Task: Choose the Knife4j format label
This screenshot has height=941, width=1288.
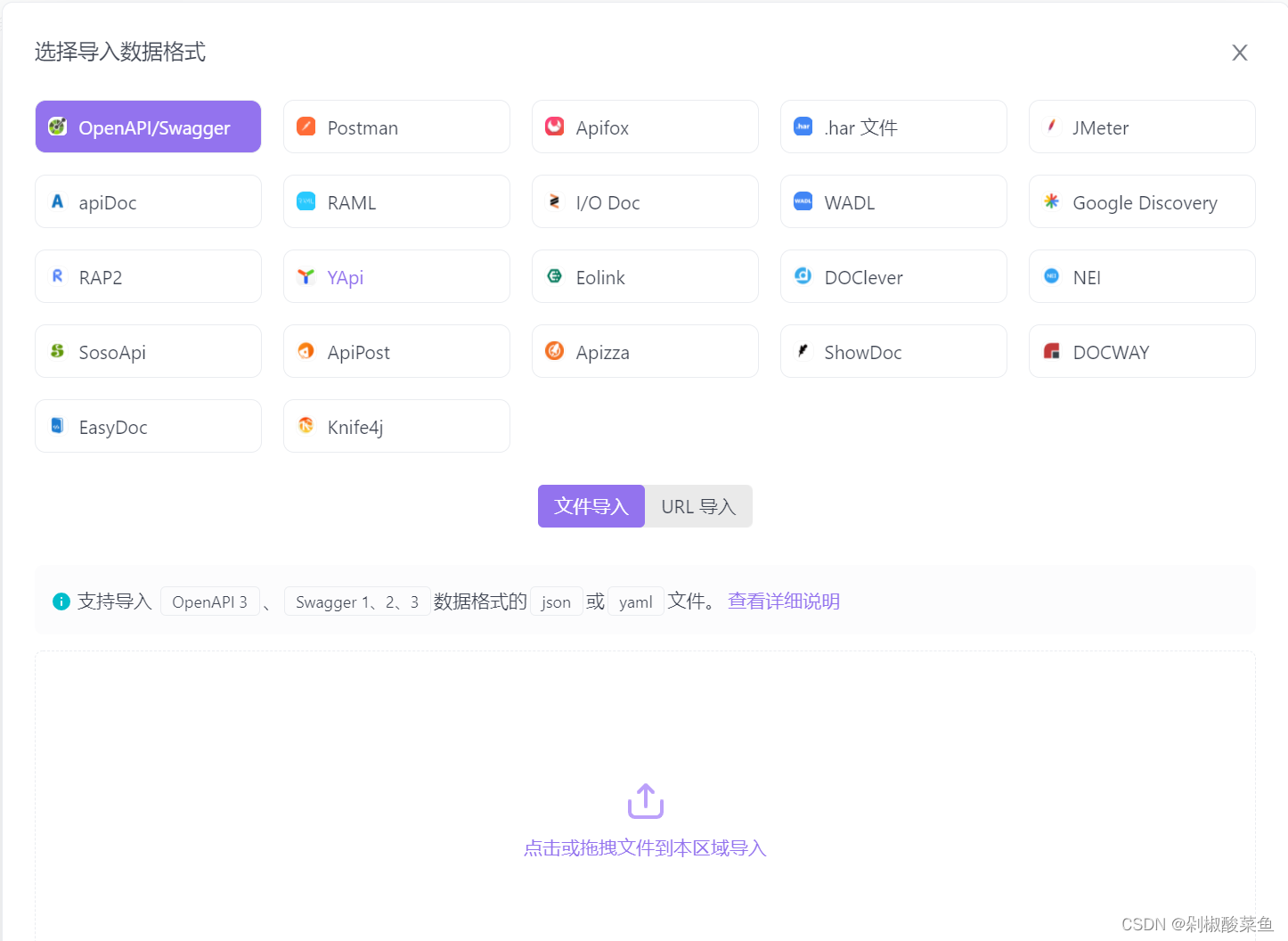Action: coord(356,427)
